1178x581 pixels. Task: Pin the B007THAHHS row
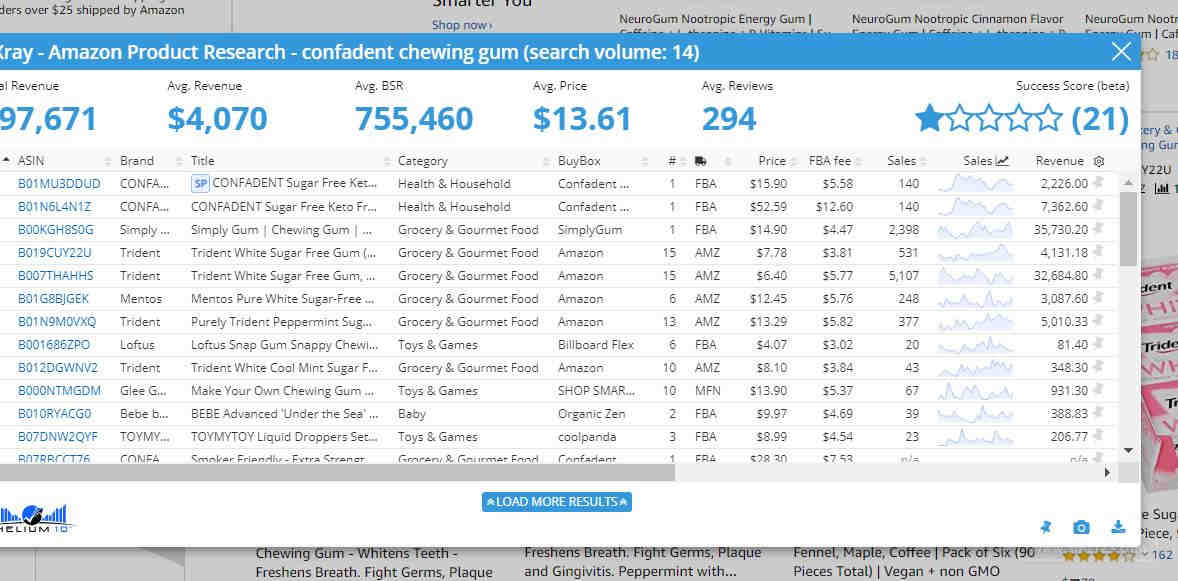(1098, 275)
